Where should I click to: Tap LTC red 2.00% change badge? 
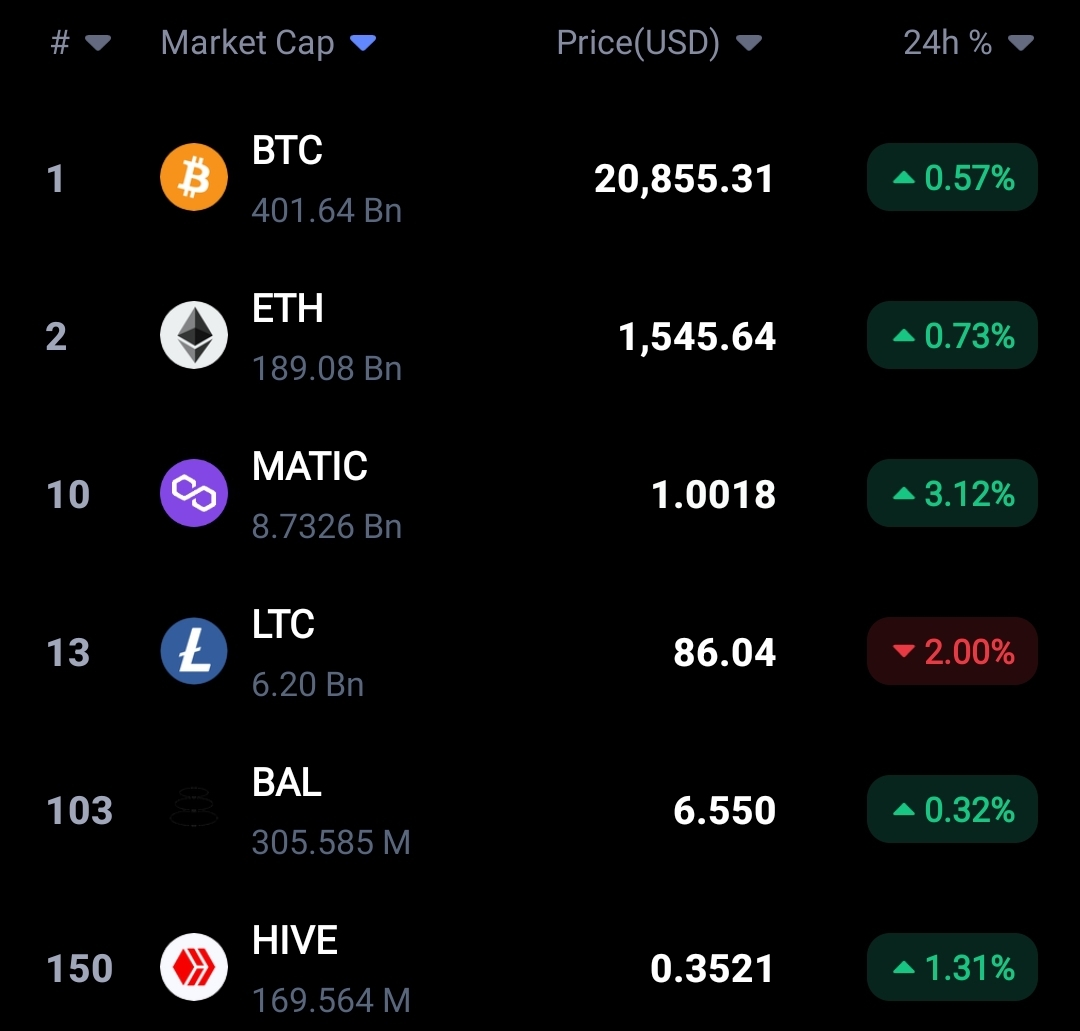point(952,652)
